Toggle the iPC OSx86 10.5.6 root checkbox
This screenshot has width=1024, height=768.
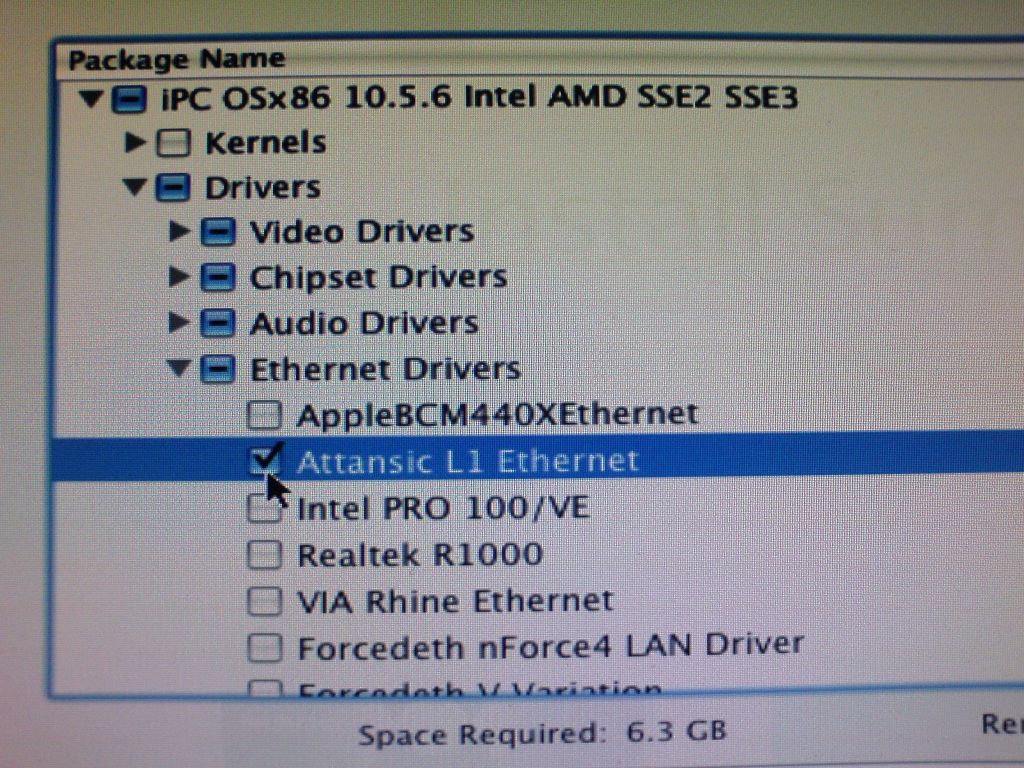point(128,99)
